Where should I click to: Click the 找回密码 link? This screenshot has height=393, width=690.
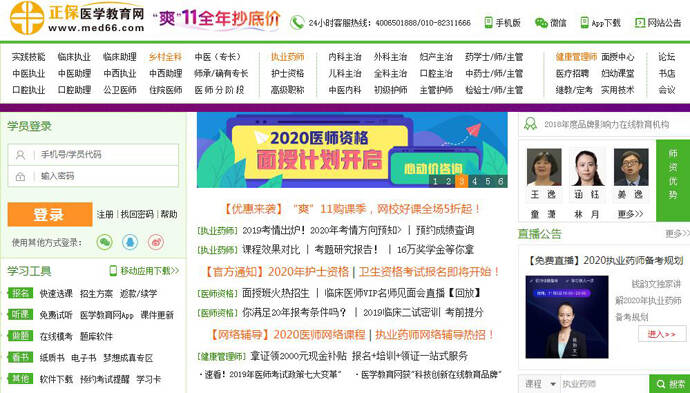pos(137,214)
